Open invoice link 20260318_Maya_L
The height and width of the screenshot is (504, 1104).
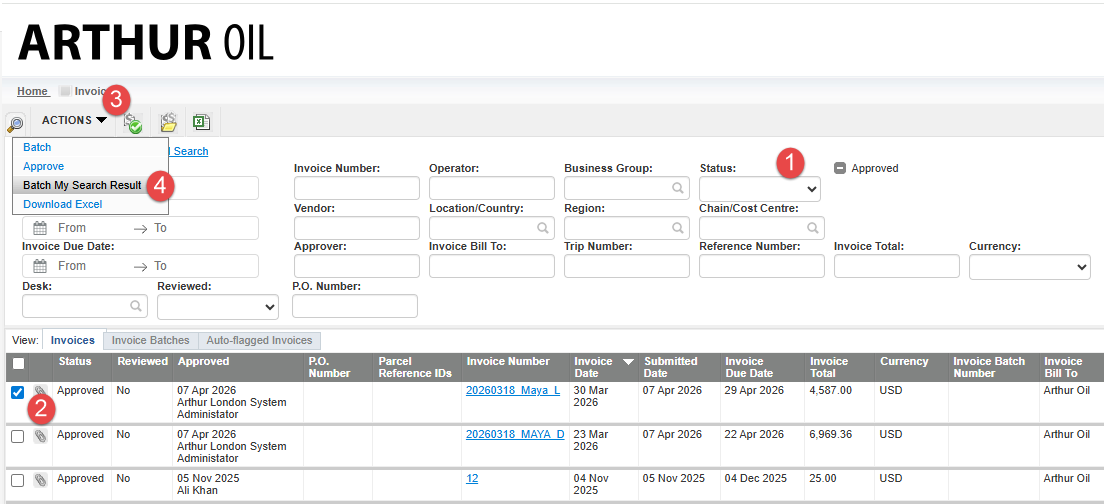[513, 391]
